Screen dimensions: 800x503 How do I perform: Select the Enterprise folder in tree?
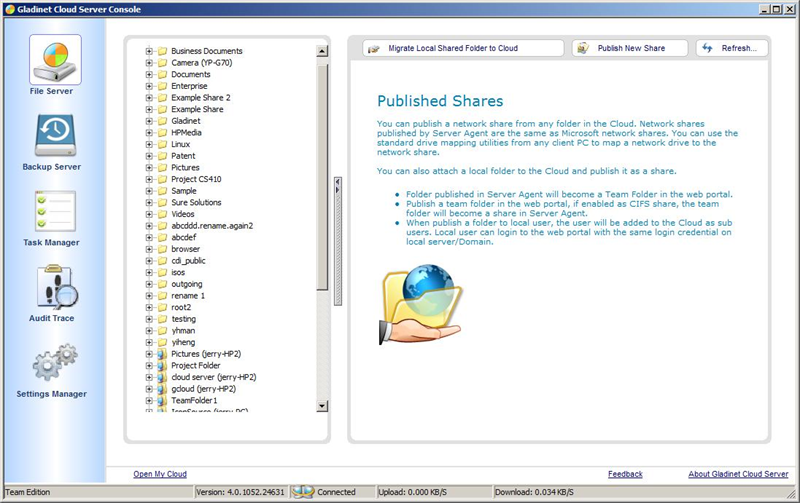(x=190, y=86)
